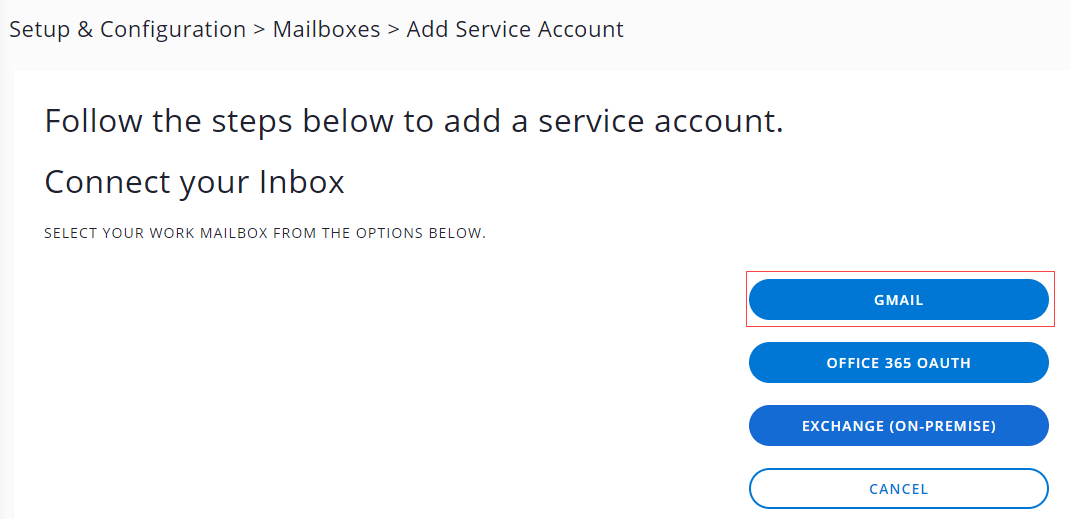Go to Setup & Configuration breadcrumb

point(127,30)
